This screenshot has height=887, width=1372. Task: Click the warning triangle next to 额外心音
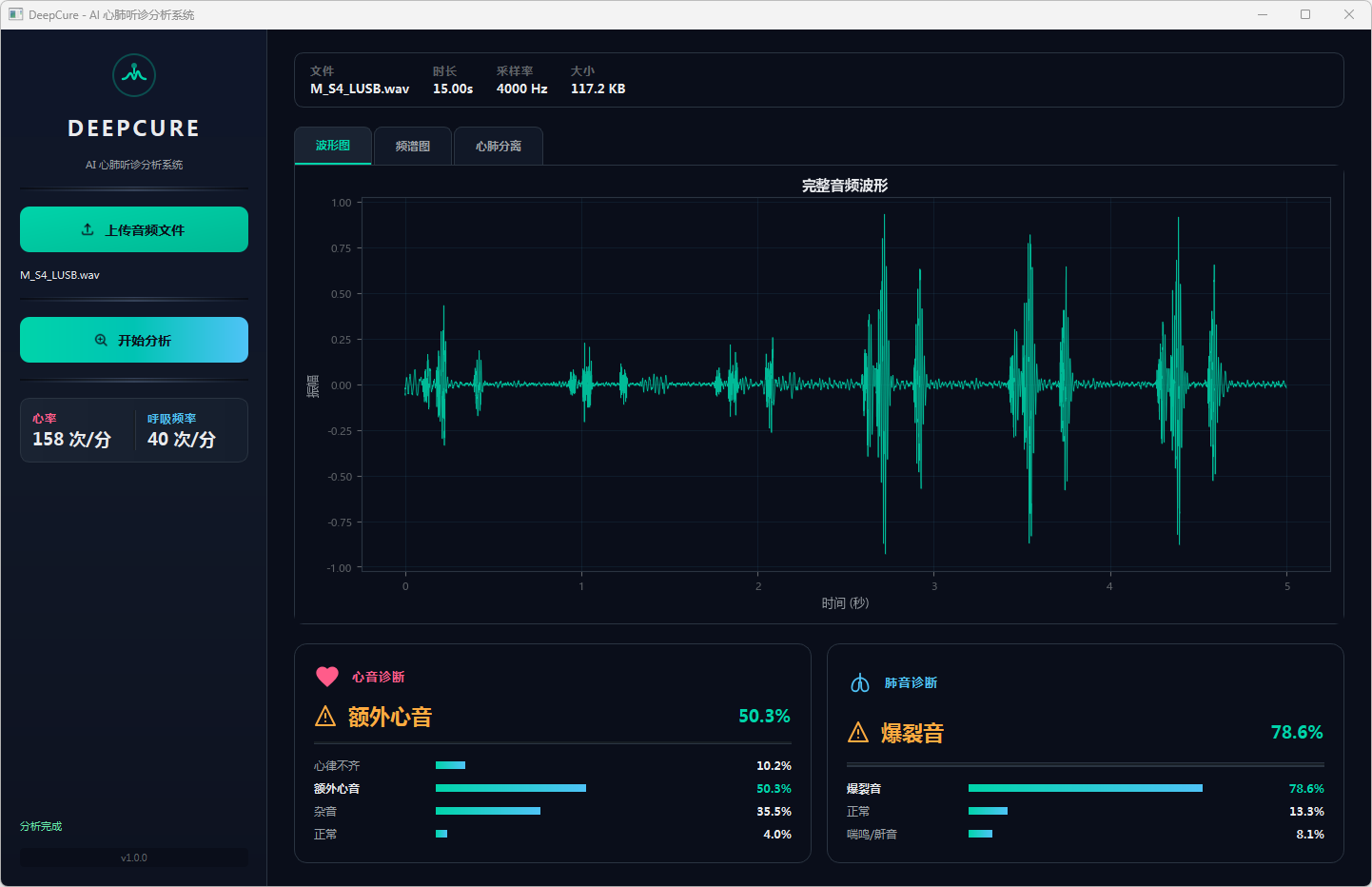(325, 717)
